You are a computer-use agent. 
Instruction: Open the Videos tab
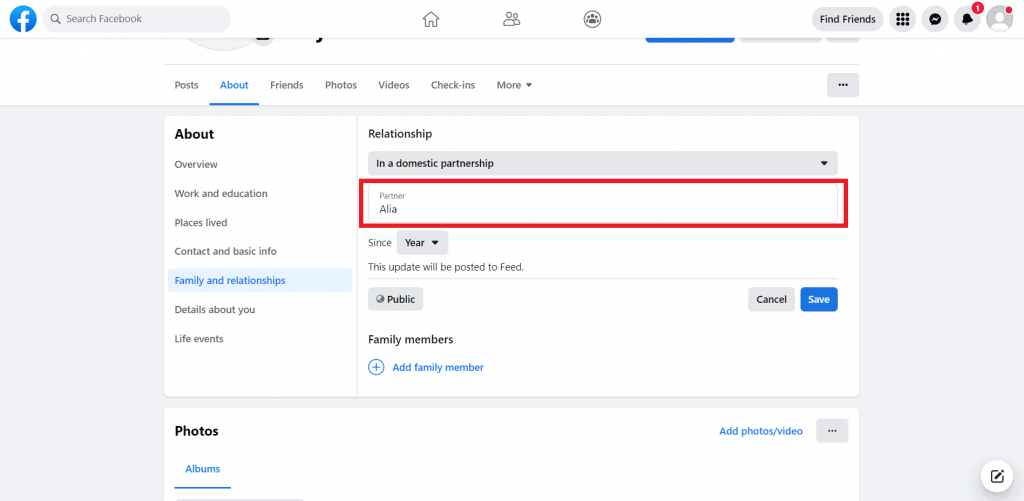tap(394, 85)
